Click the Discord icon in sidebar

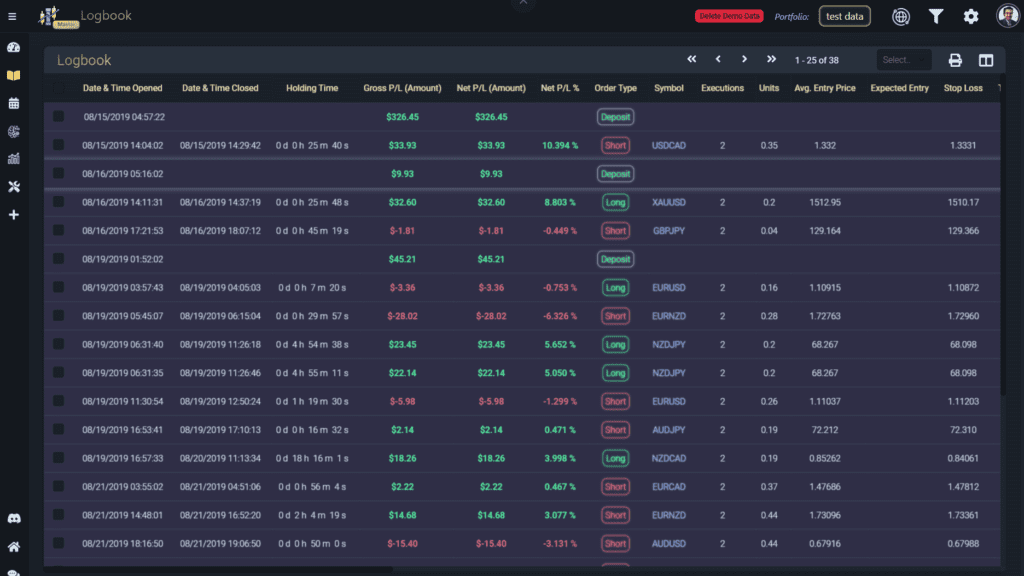13,519
